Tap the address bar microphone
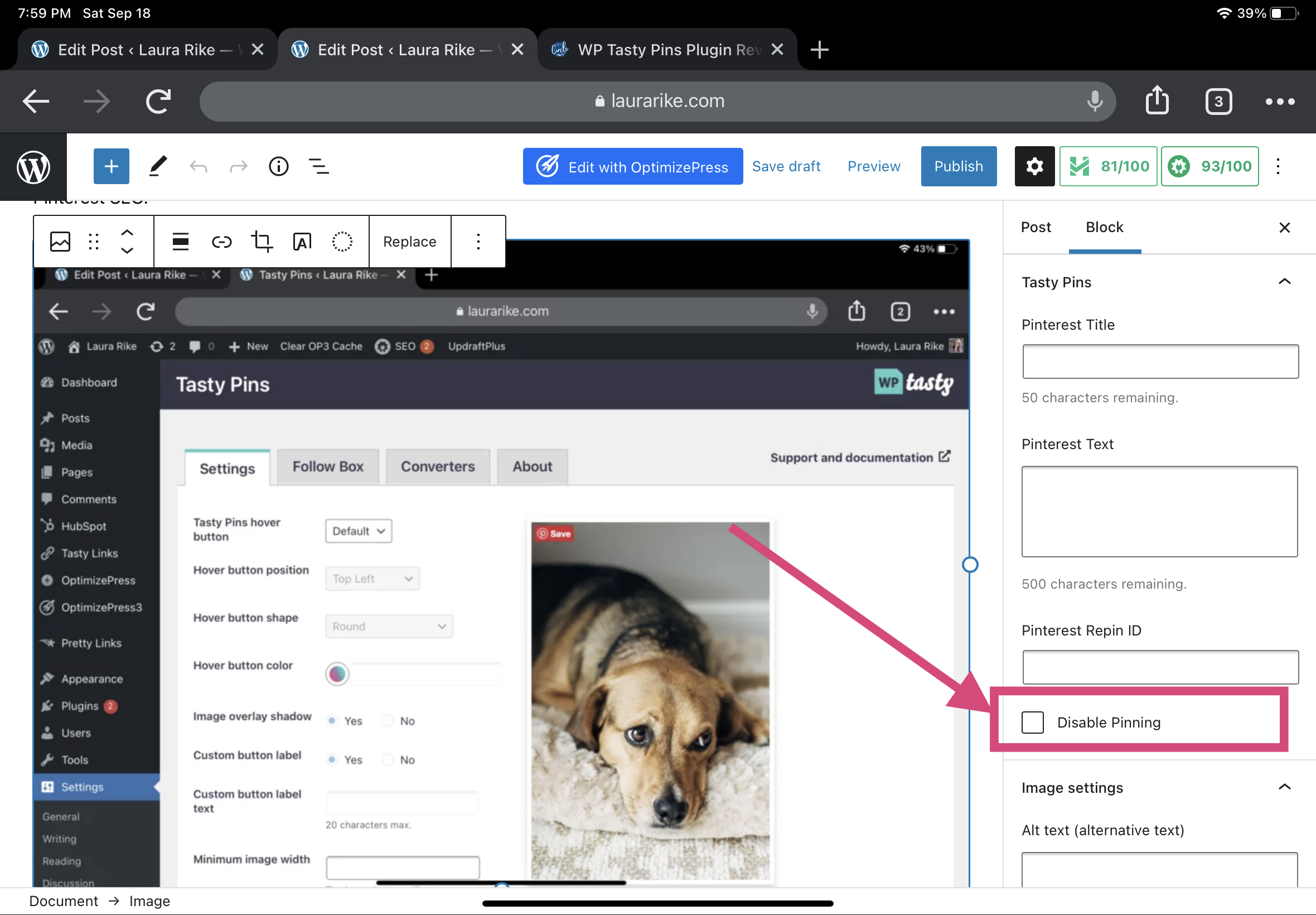The image size is (1316, 915). tap(1094, 101)
